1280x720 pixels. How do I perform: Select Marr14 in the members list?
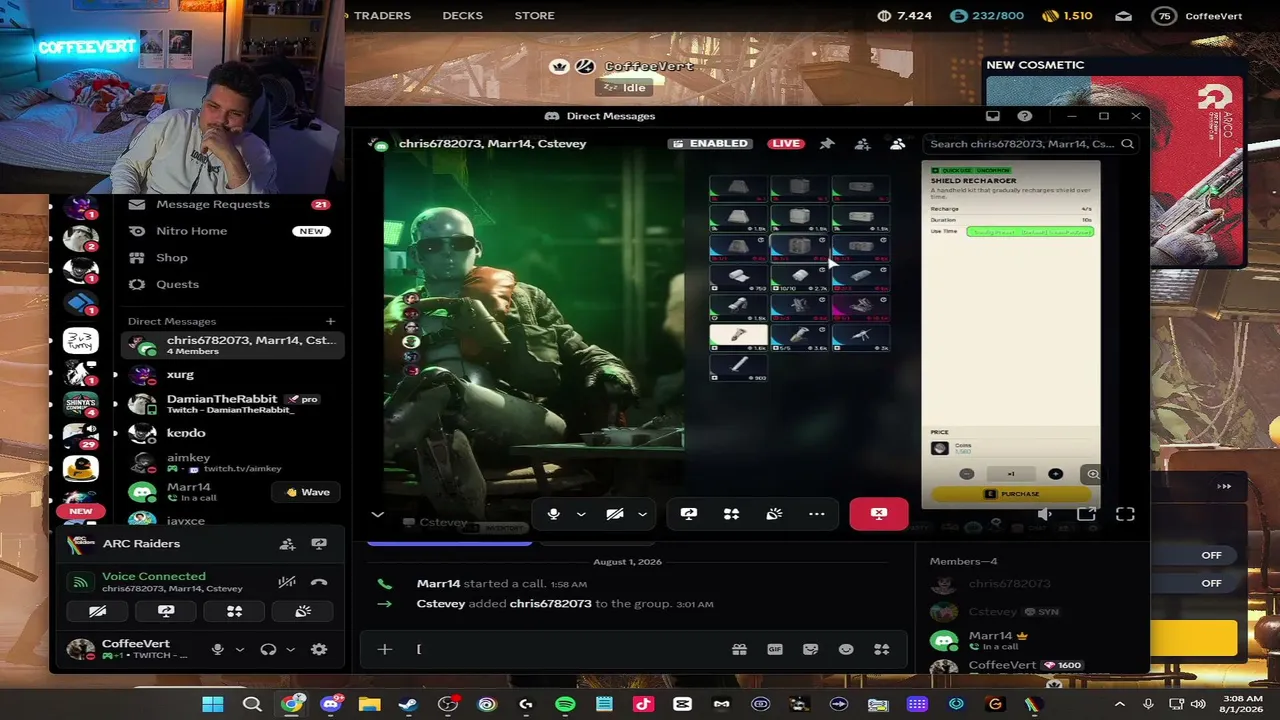[1030, 640]
